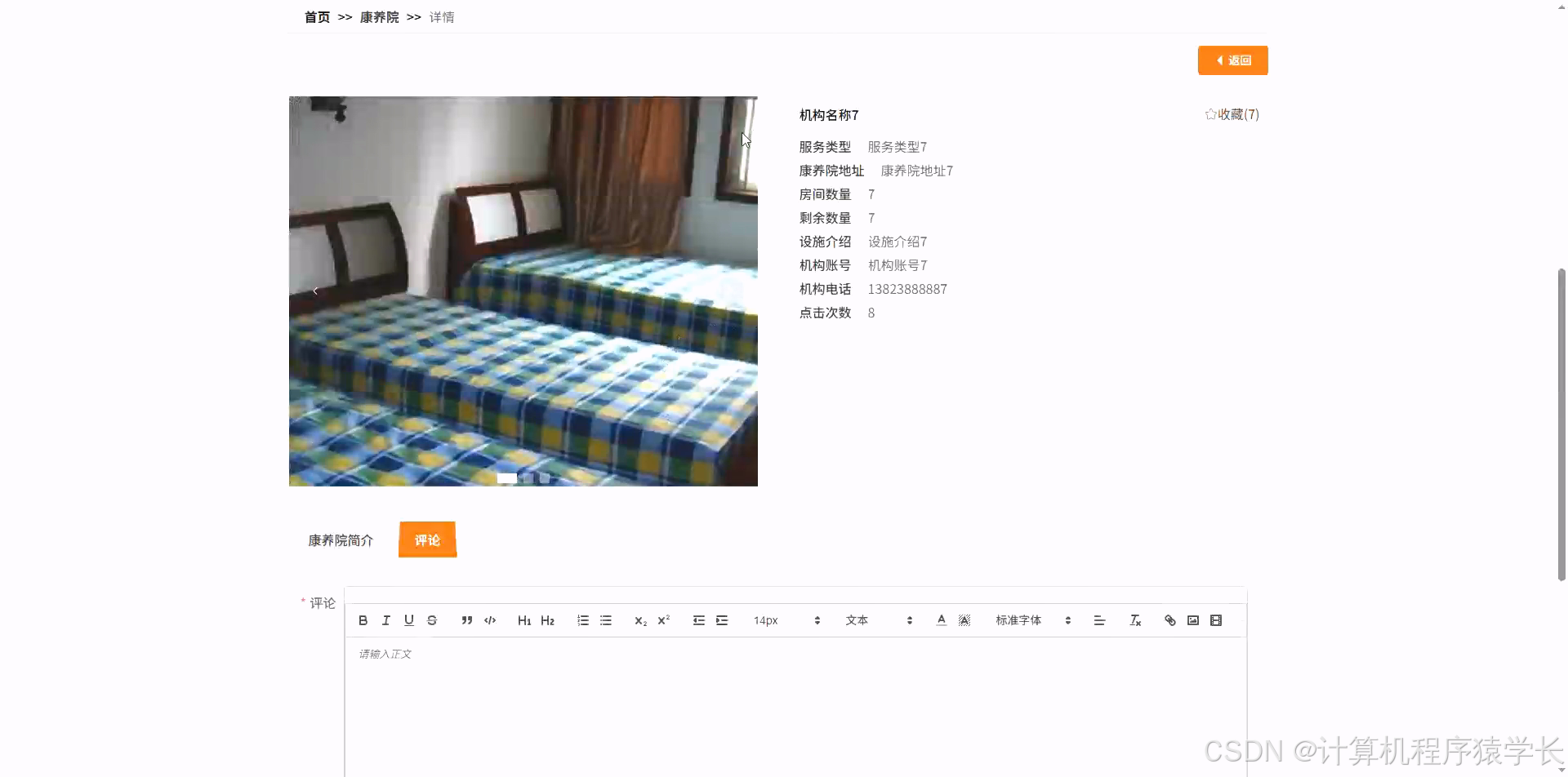Image resolution: width=1568 pixels, height=777 pixels.
Task: Open the 标准字体 font family dropdown
Action: [1033, 620]
